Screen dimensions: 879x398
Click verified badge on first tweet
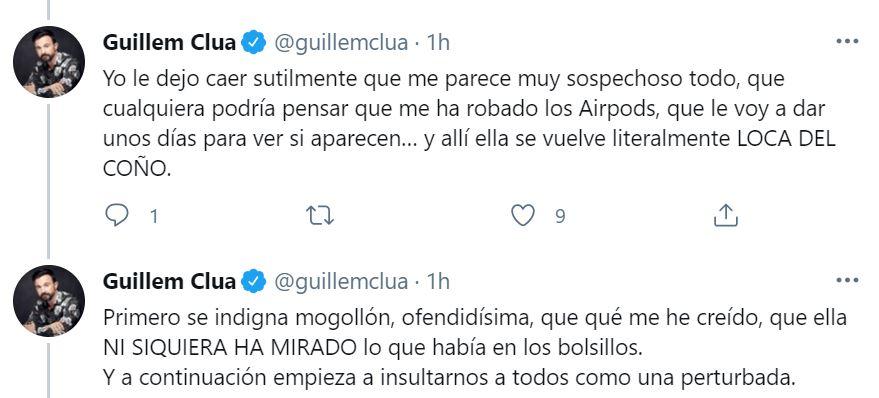(x=254, y=43)
